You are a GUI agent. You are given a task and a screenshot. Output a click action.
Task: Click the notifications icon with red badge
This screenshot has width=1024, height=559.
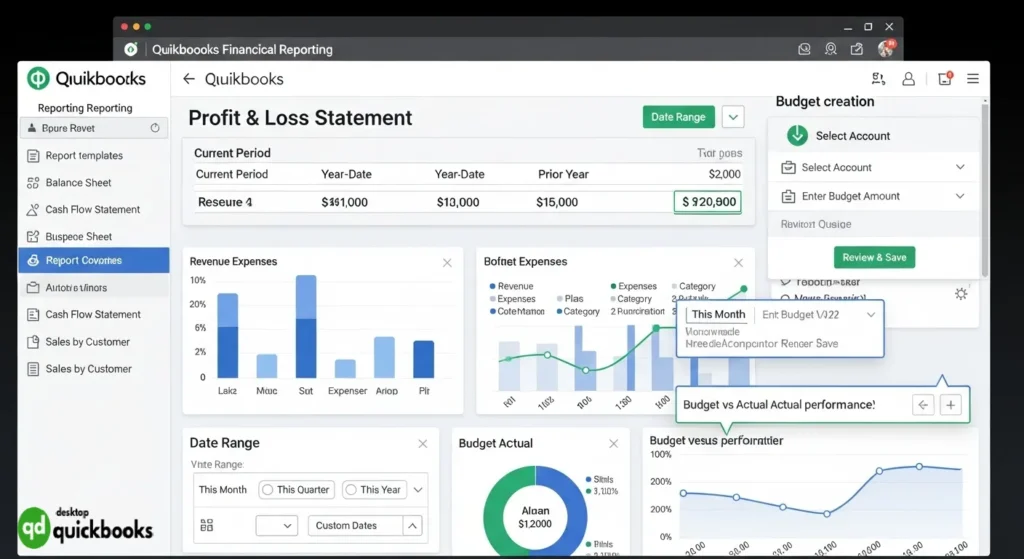tap(944, 79)
